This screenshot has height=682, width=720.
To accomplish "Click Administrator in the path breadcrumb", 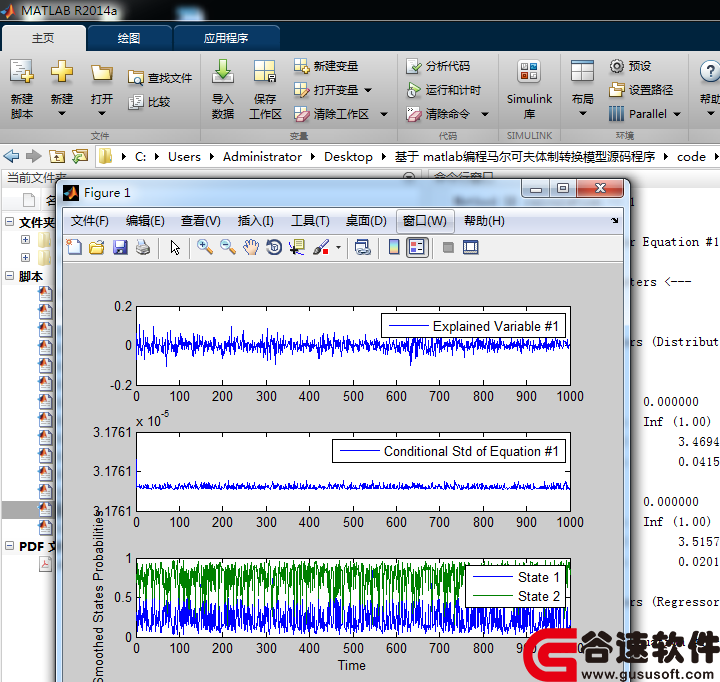I will tap(262, 157).
